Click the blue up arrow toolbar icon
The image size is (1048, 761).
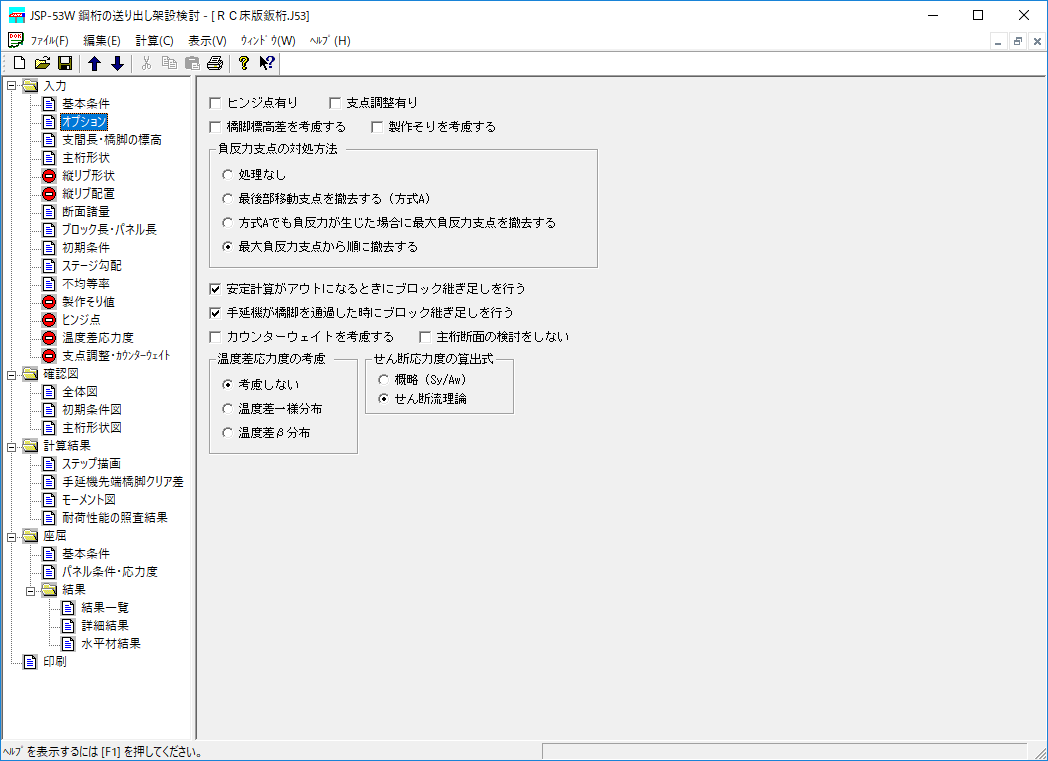coord(95,64)
